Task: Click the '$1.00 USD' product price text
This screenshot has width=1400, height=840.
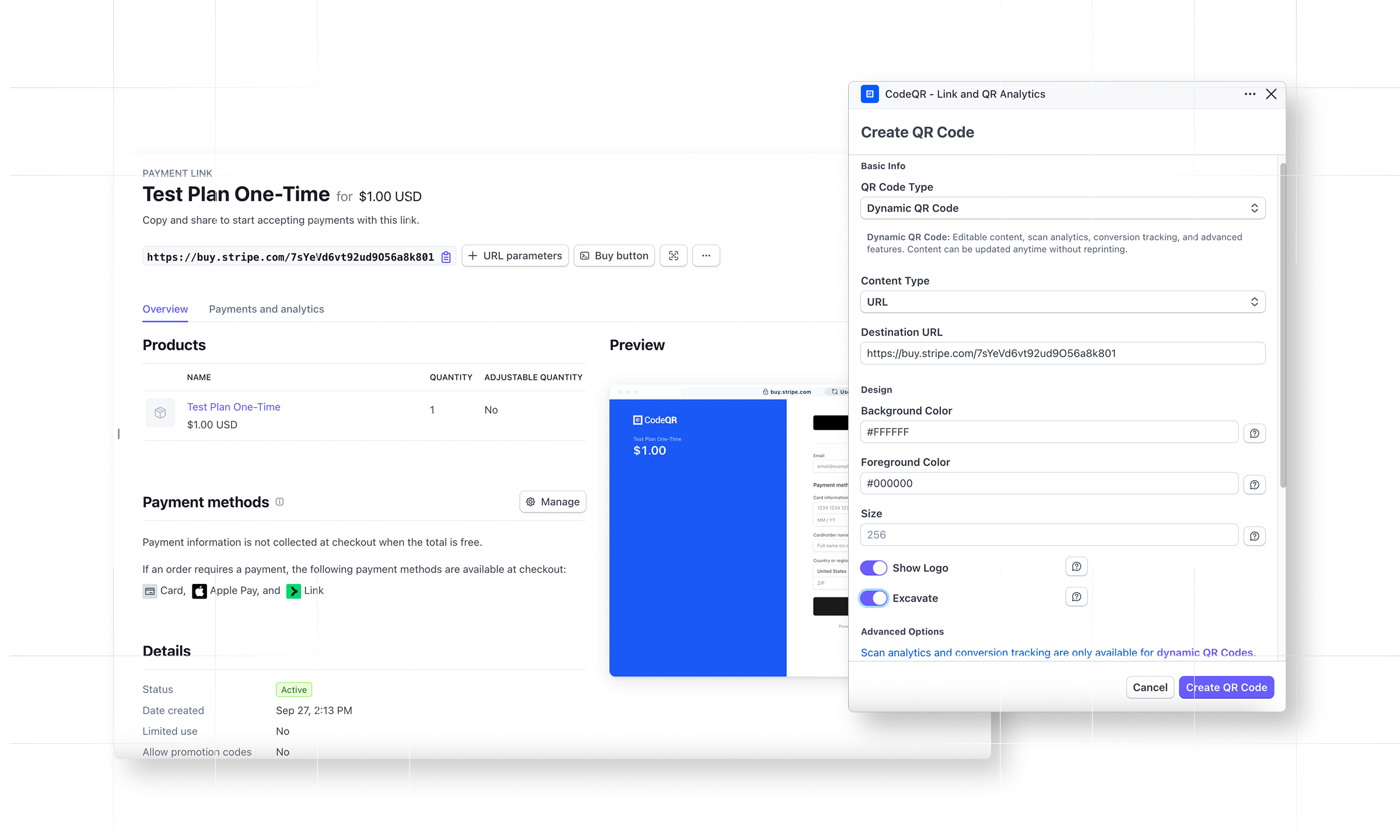Action: [x=212, y=425]
